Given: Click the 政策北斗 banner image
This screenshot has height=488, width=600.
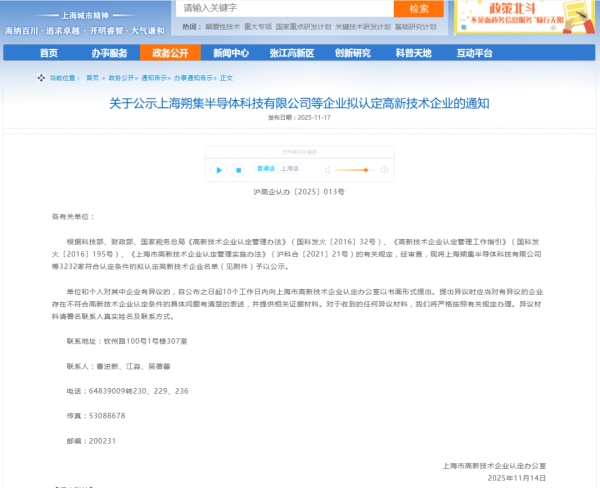Looking at the screenshot, I should click(x=525, y=17).
